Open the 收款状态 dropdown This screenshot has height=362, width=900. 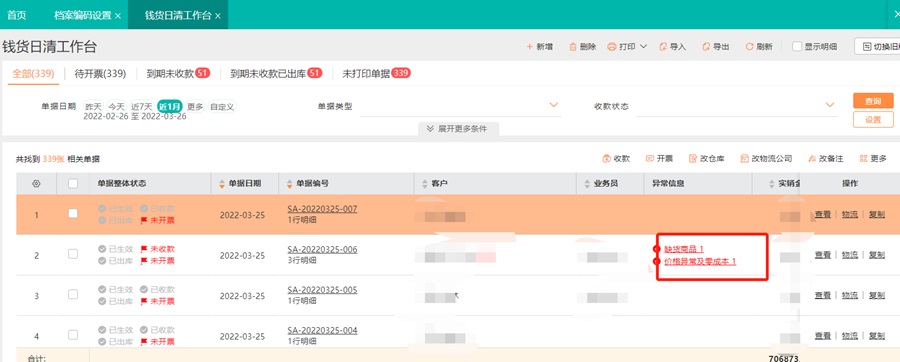(736, 106)
